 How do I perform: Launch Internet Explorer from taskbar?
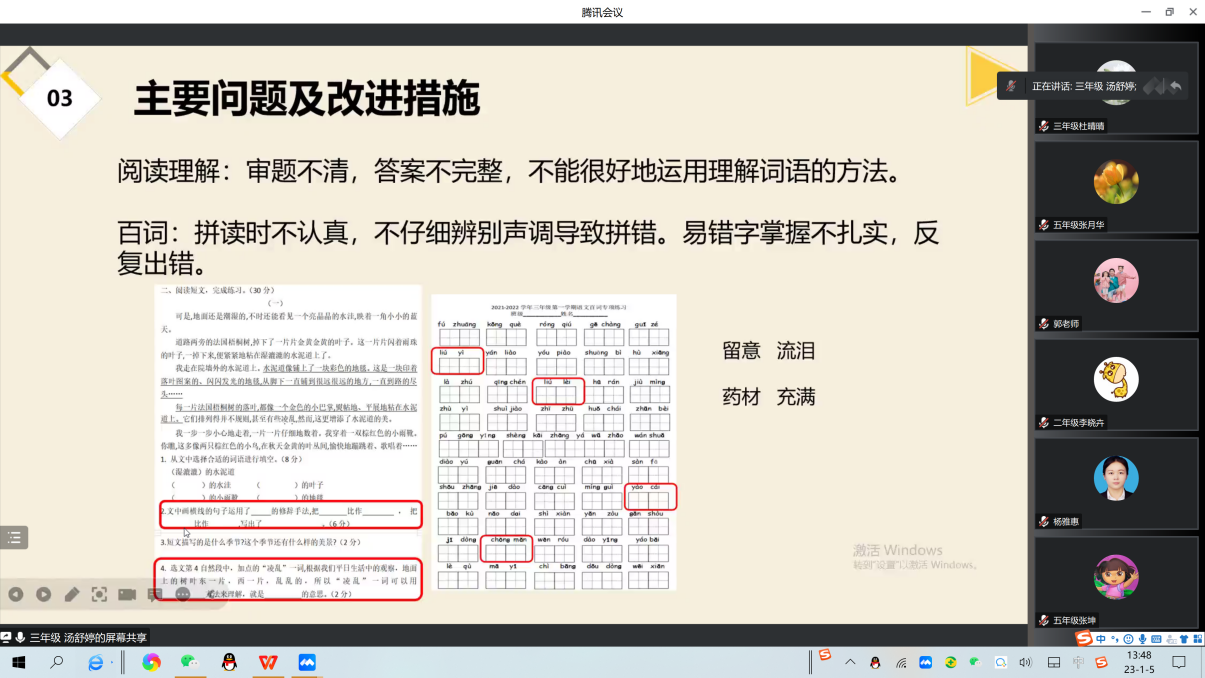pyautogui.click(x=97, y=662)
